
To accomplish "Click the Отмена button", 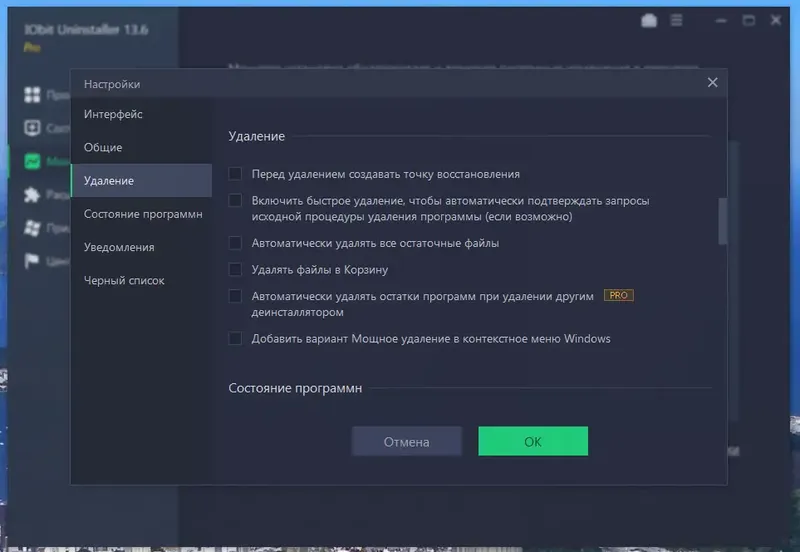I will [x=407, y=441].
